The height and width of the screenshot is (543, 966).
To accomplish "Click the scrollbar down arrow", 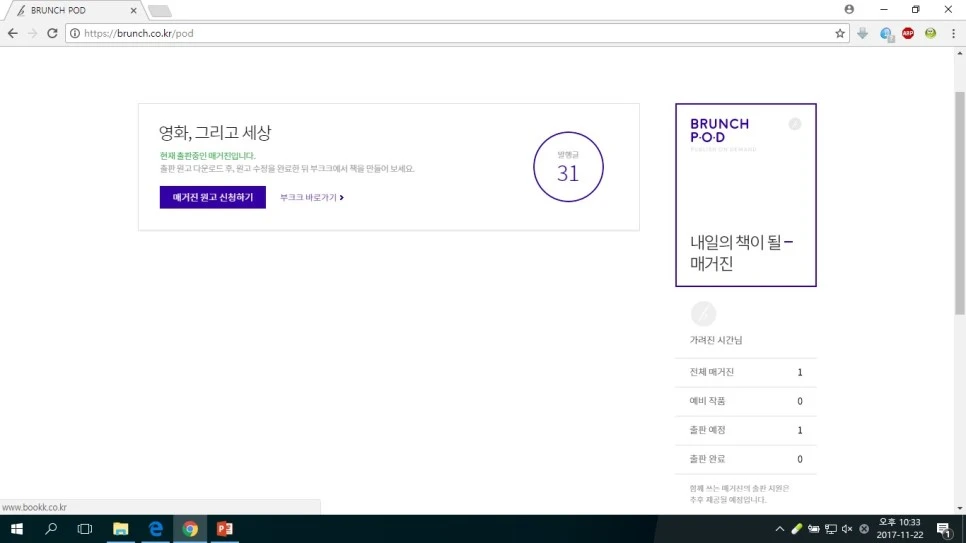I will pyautogui.click(x=960, y=508).
